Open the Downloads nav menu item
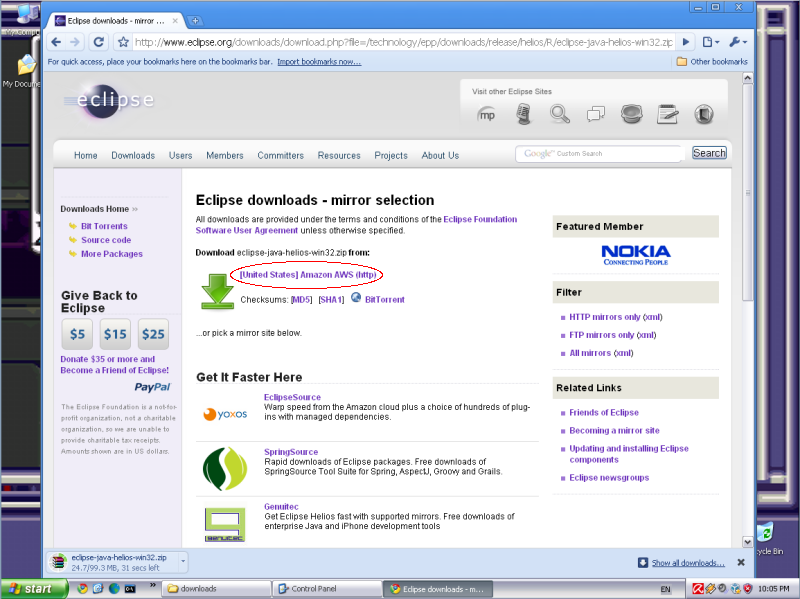 133,155
